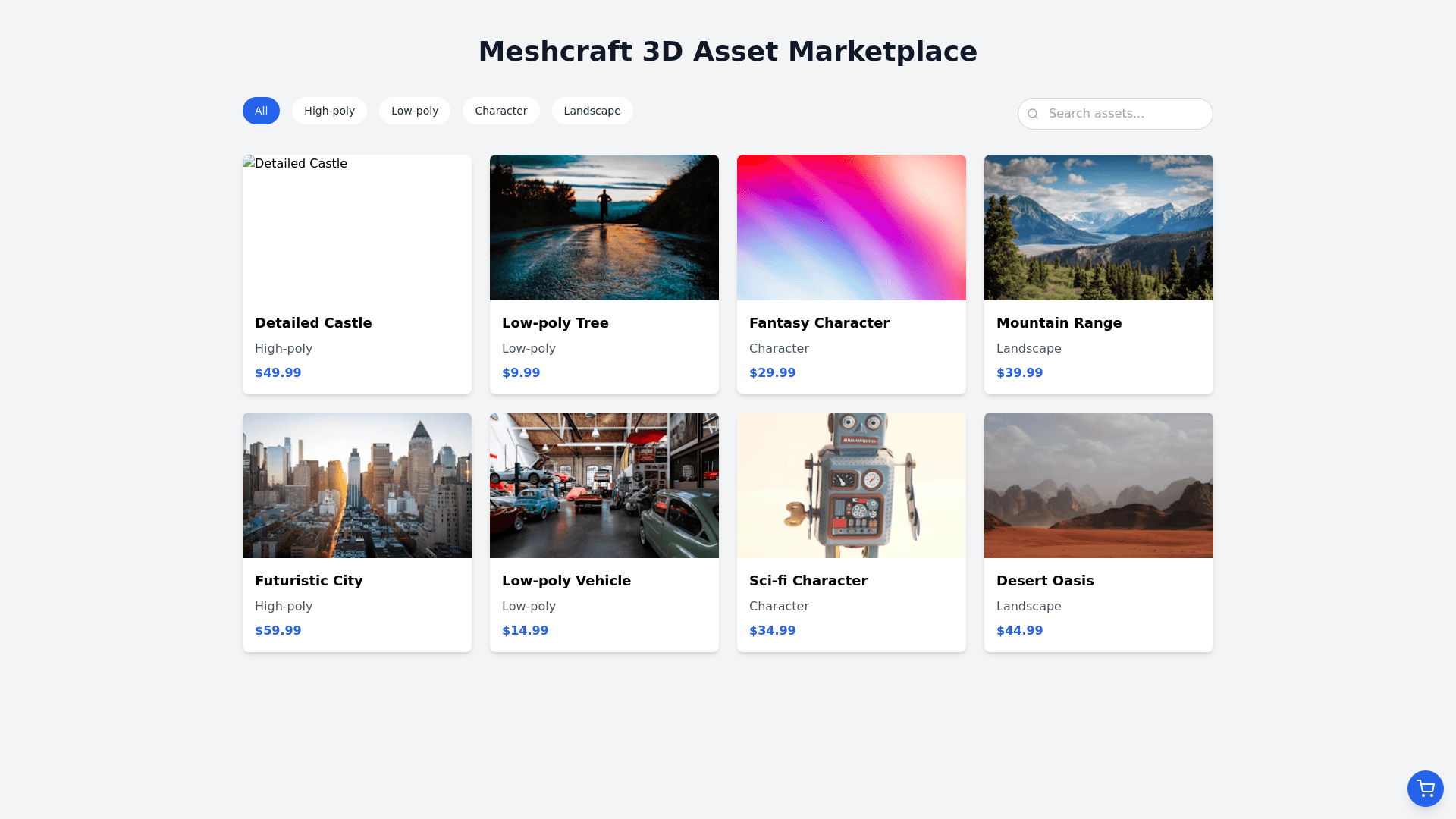Open the Detailed Castle title link

313,323
